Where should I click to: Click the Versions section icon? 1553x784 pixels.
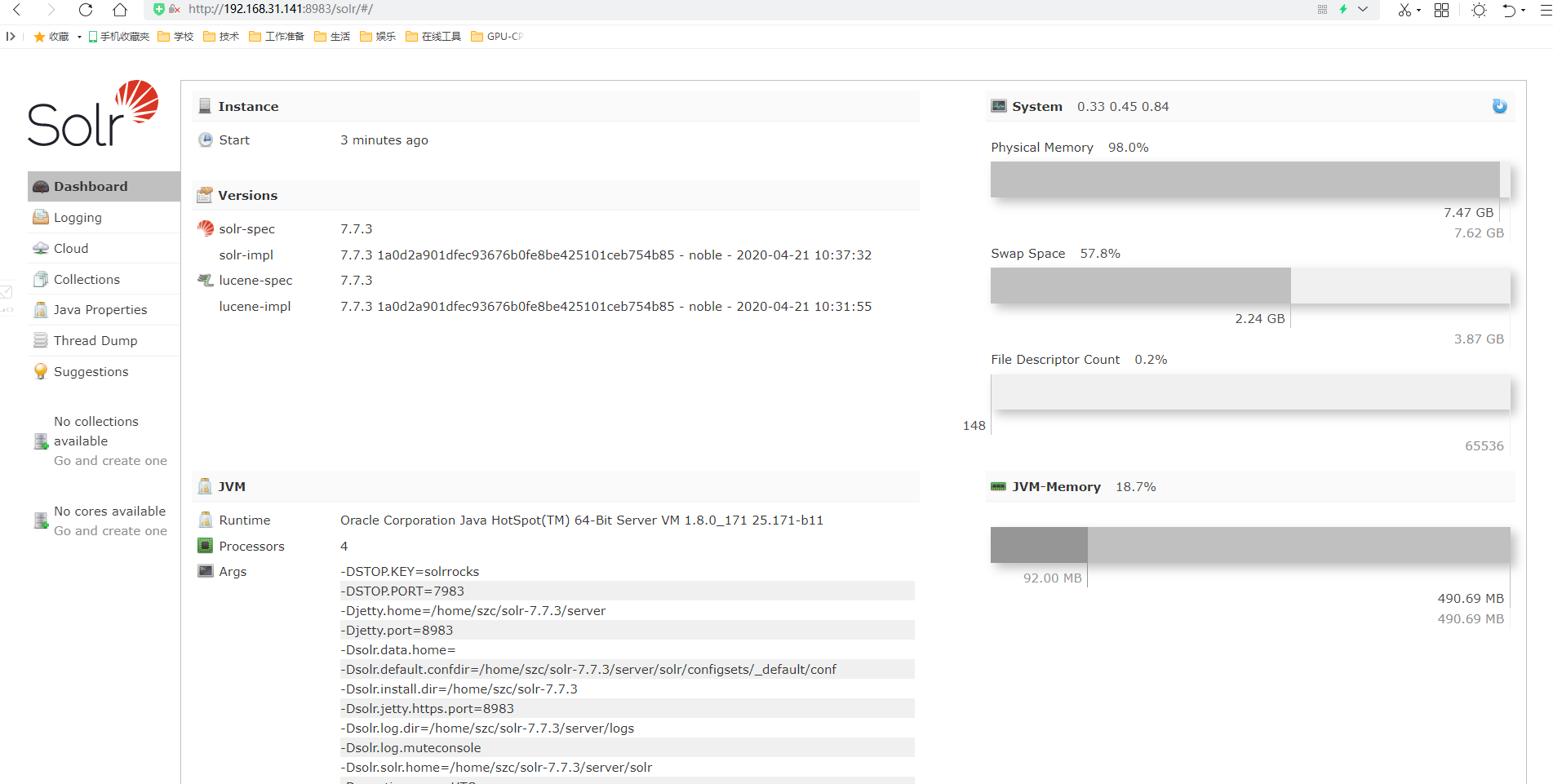(x=205, y=195)
